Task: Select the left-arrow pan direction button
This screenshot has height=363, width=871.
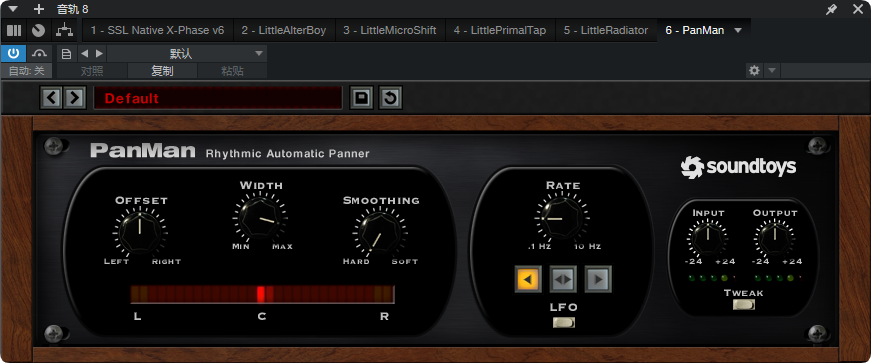Action: [528, 279]
